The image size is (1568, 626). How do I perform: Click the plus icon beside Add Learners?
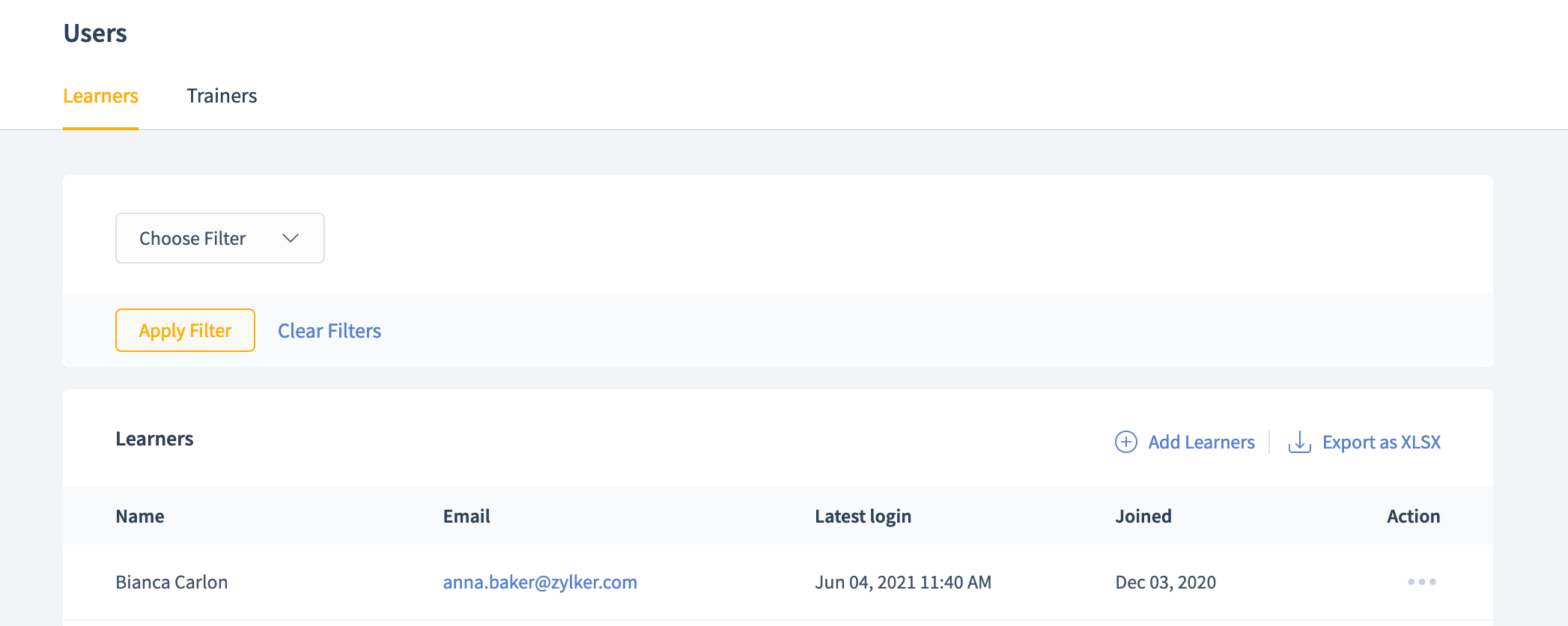(1125, 442)
